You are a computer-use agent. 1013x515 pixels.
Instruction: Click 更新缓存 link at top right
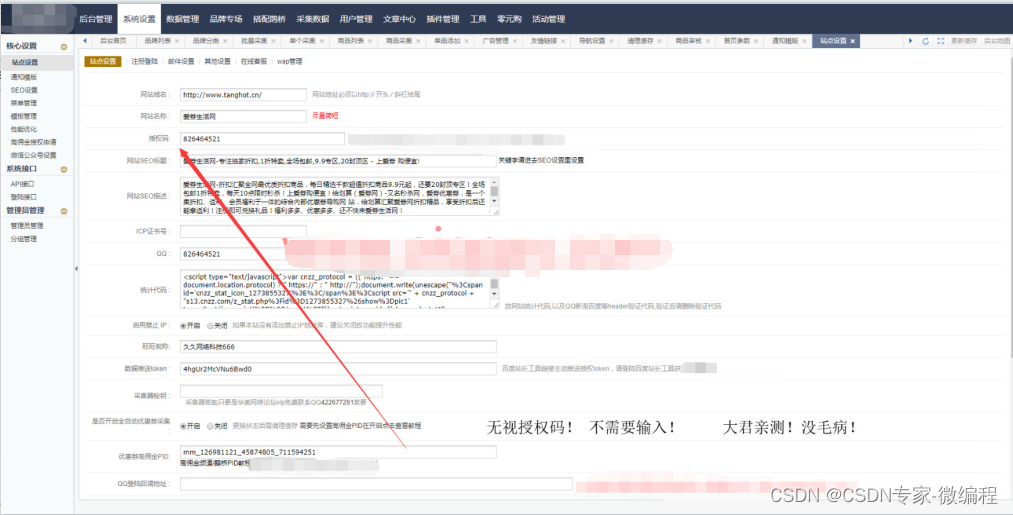pyautogui.click(x=964, y=41)
